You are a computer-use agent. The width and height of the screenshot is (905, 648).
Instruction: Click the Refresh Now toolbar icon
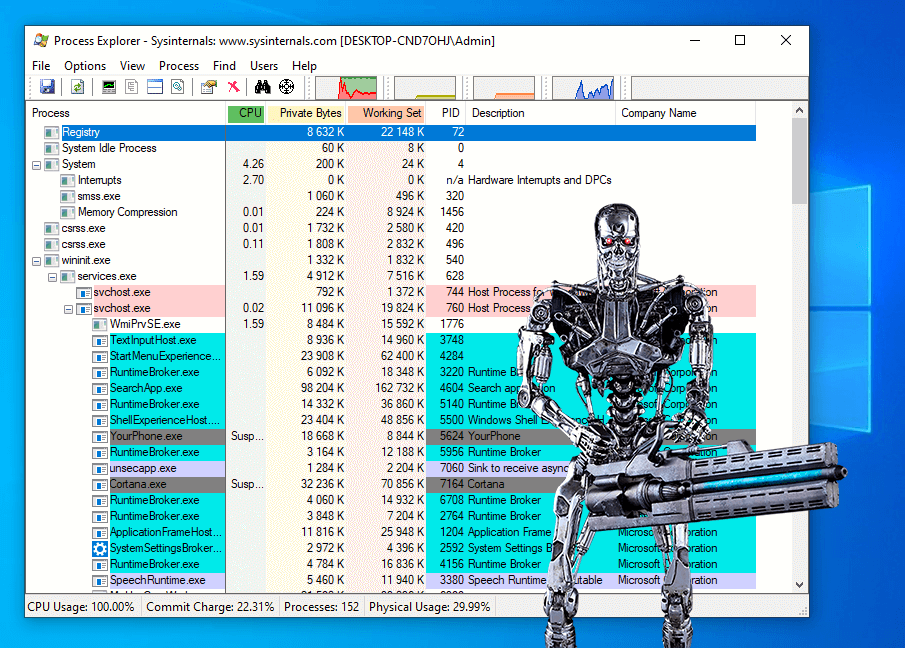click(77, 88)
